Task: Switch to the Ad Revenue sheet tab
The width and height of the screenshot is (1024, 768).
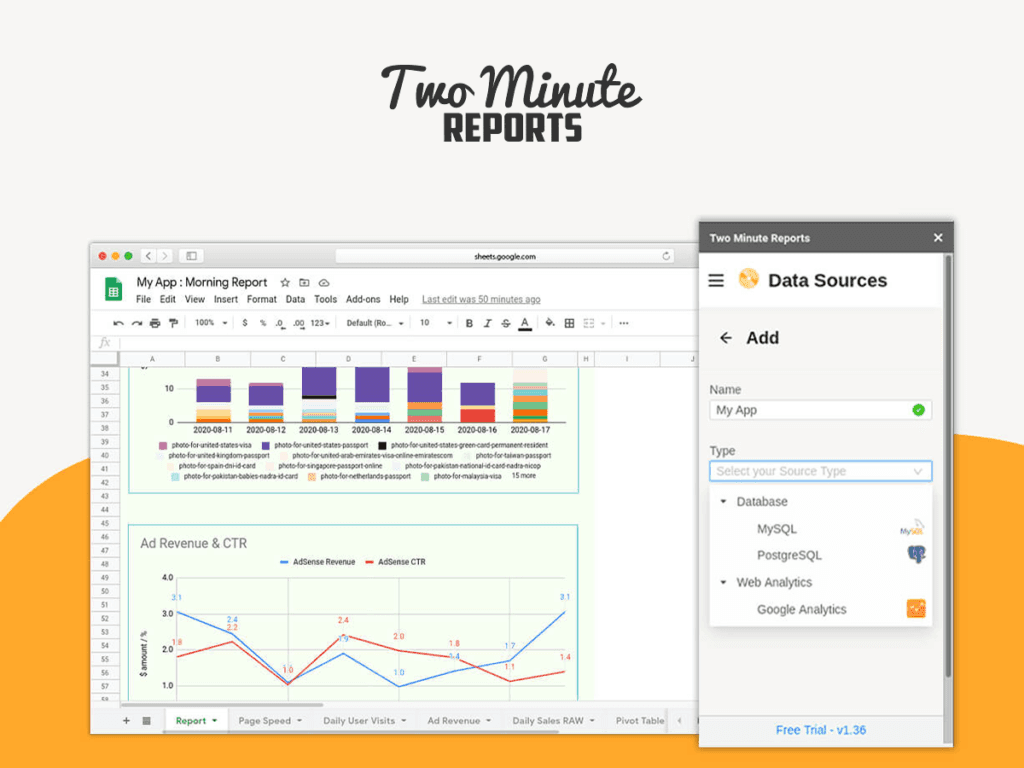Action: coord(454,721)
